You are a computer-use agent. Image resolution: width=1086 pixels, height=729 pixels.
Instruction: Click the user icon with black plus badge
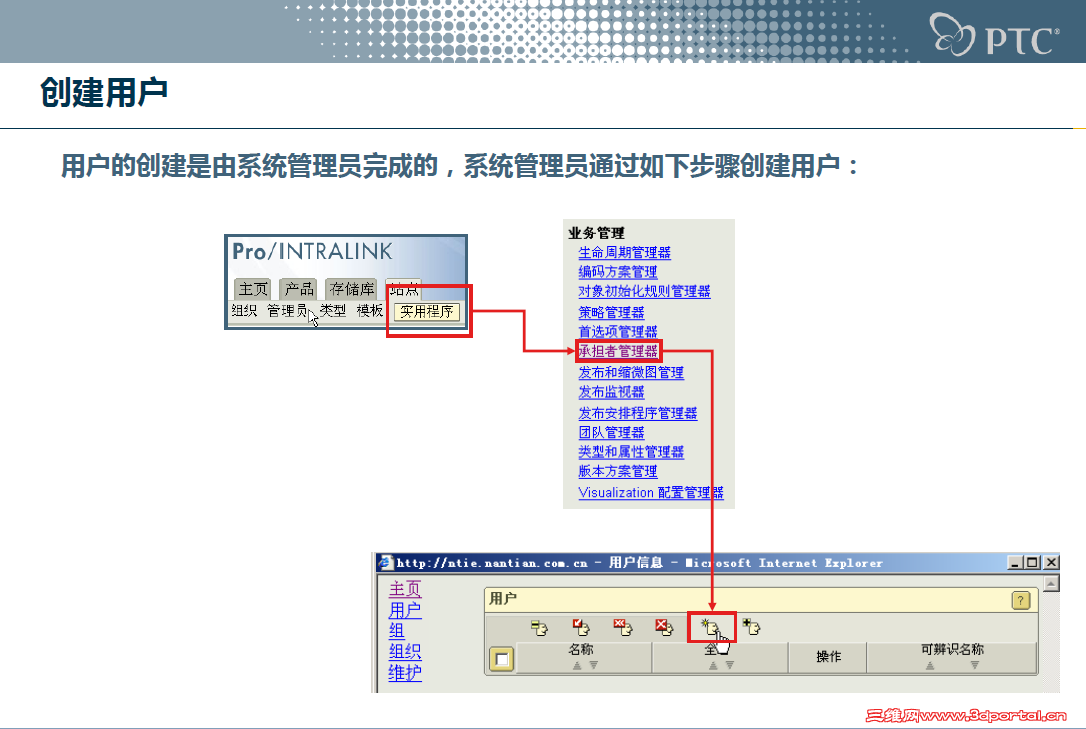pyautogui.click(x=751, y=627)
